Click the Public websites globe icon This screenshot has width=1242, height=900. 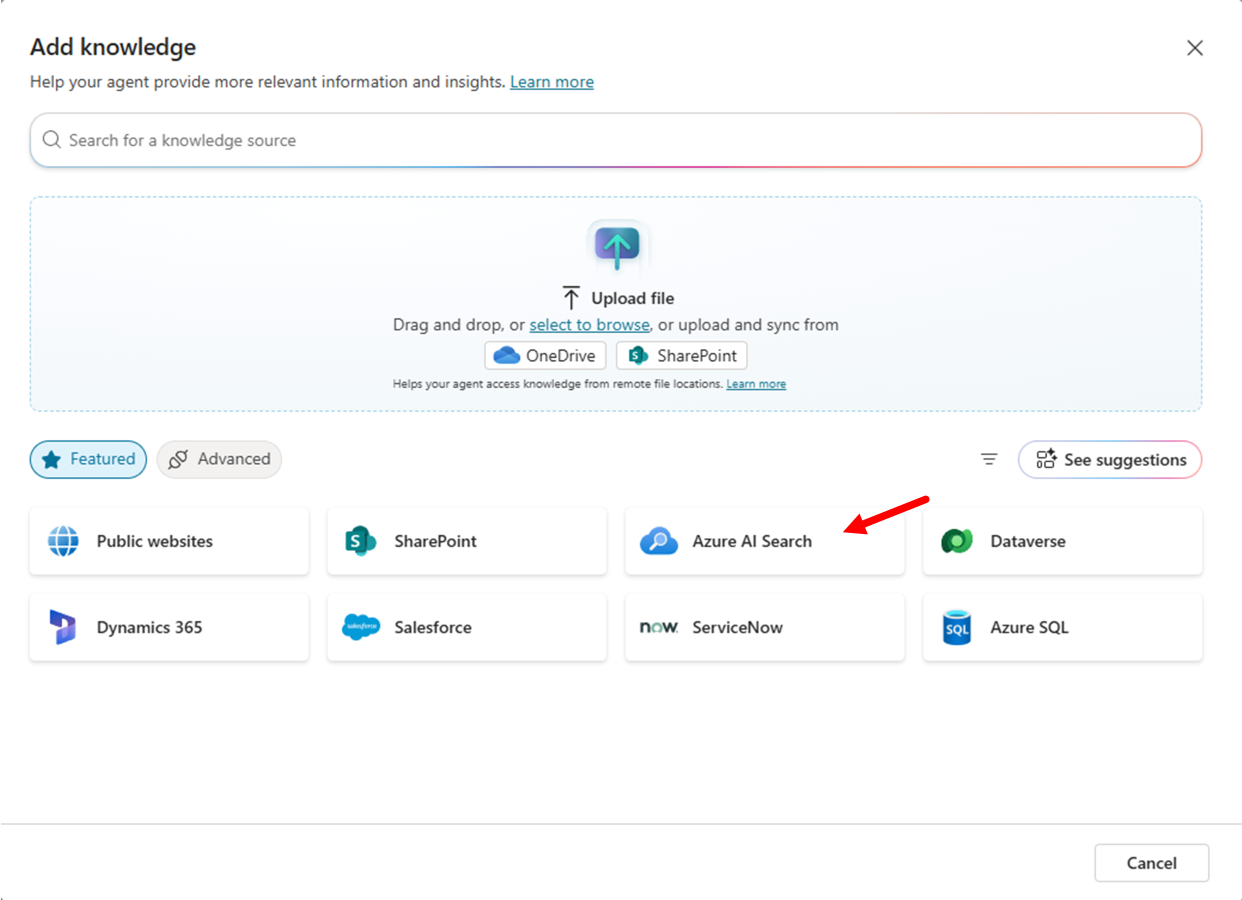[63, 541]
